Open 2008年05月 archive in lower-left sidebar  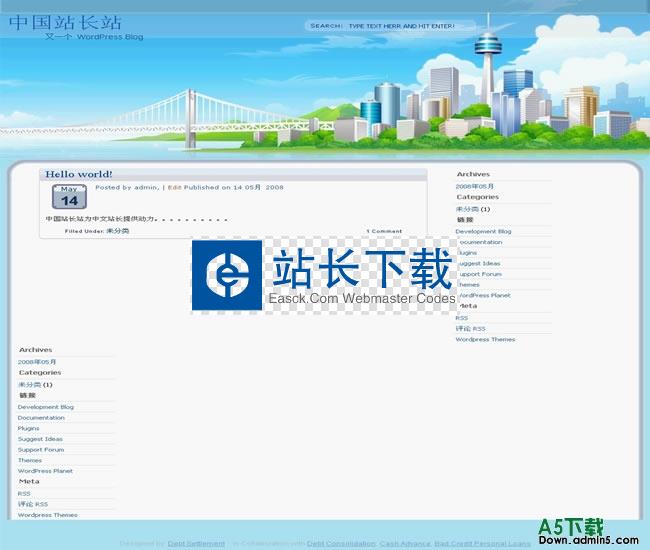pyautogui.click(x=37, y=361)
